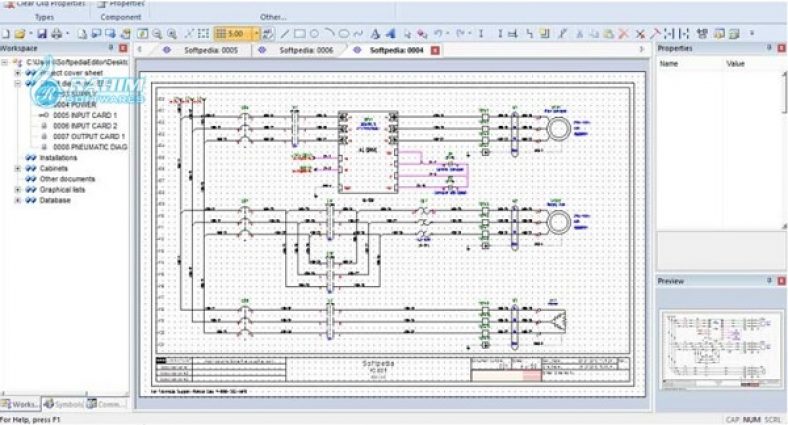Select the Arc drawing tool
788x425 pixels.
click(329, 34)
